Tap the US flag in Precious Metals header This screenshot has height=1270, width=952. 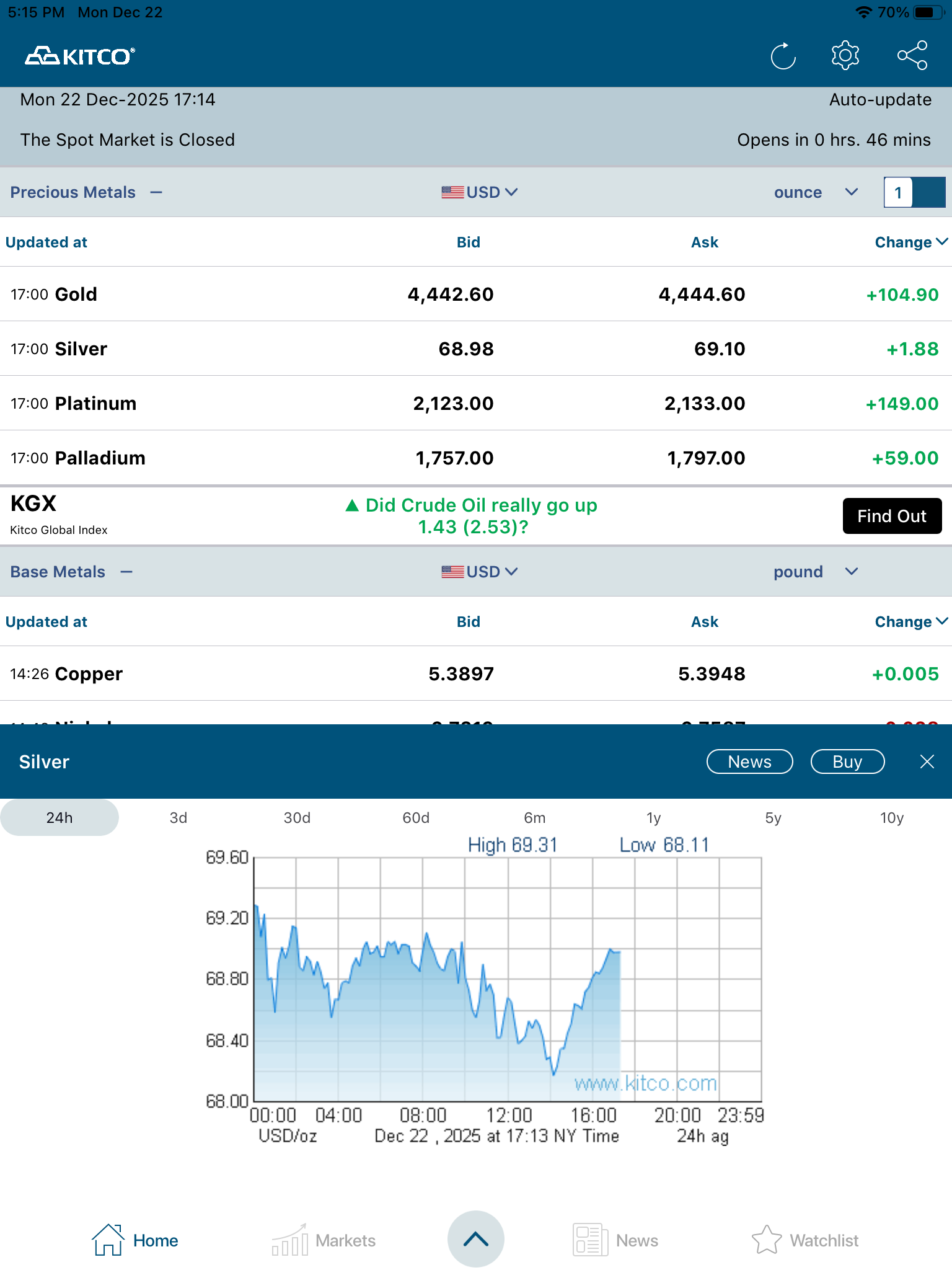tap(452, 192)
